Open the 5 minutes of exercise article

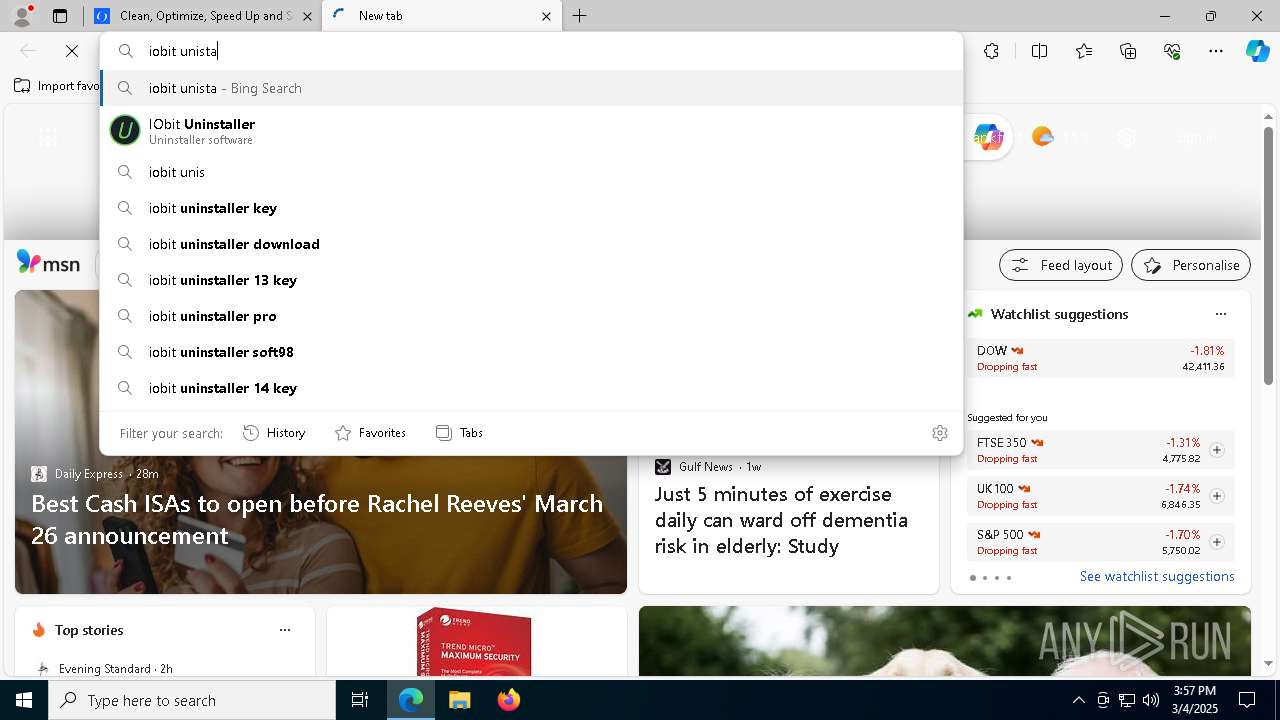pos(782,520)
